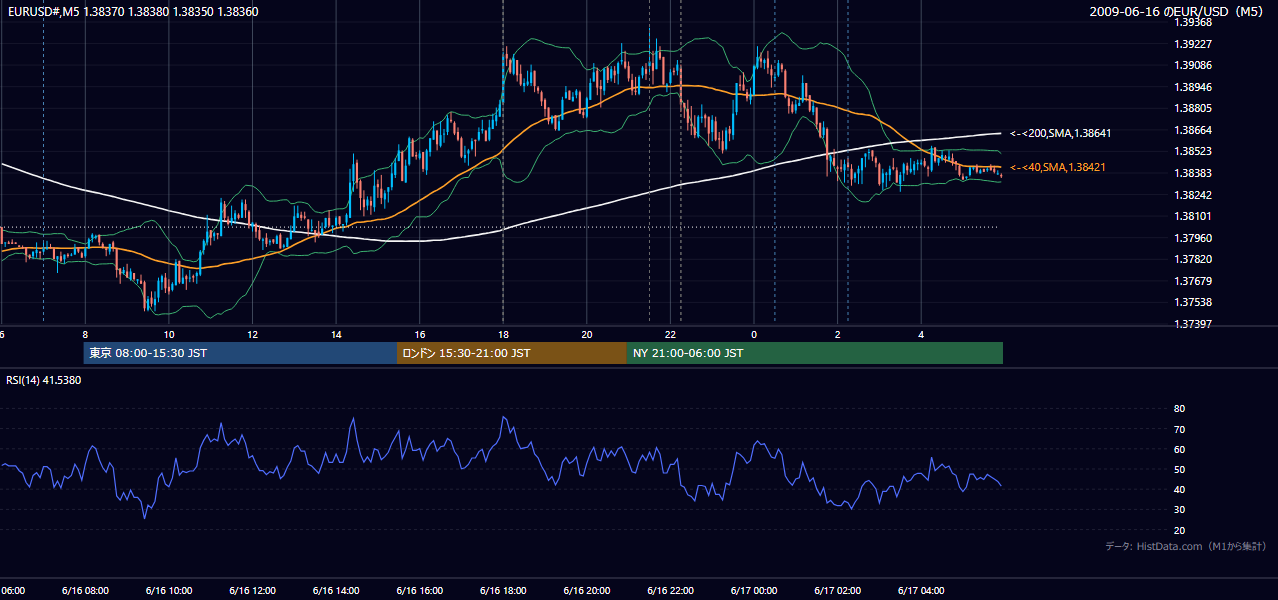This screenshot has width=1278, height=600.
Task: Click the bottom time label 6/16 10:00
Action: pyautogui.click(x=168, y=591)
